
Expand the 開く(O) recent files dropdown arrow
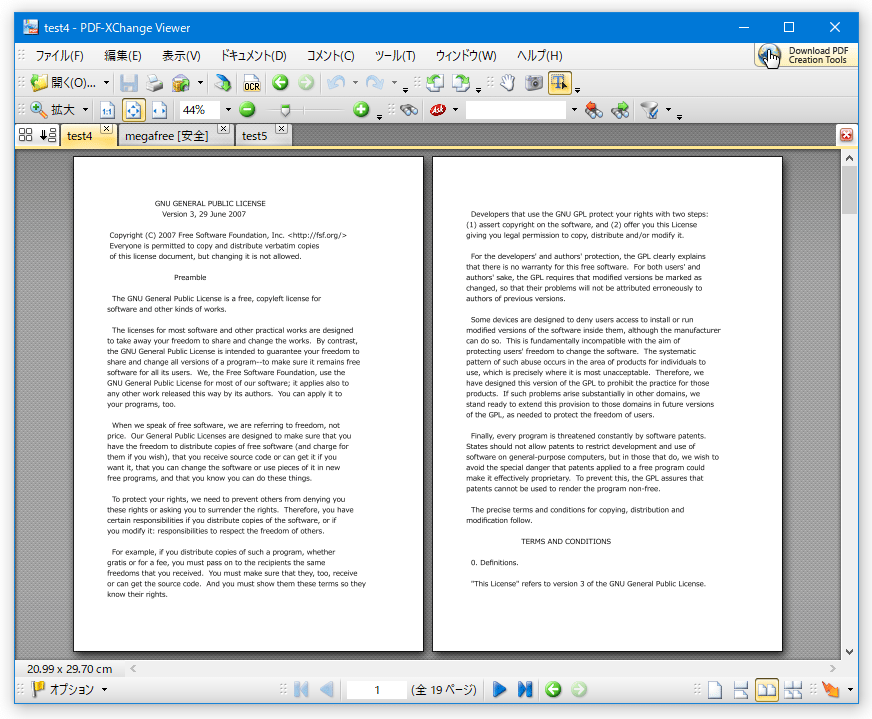pos(106,83)
